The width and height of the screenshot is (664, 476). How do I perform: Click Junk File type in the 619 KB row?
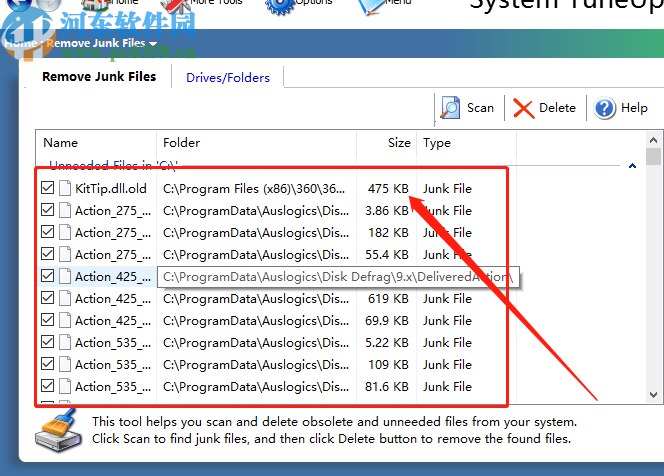[447, 299]
